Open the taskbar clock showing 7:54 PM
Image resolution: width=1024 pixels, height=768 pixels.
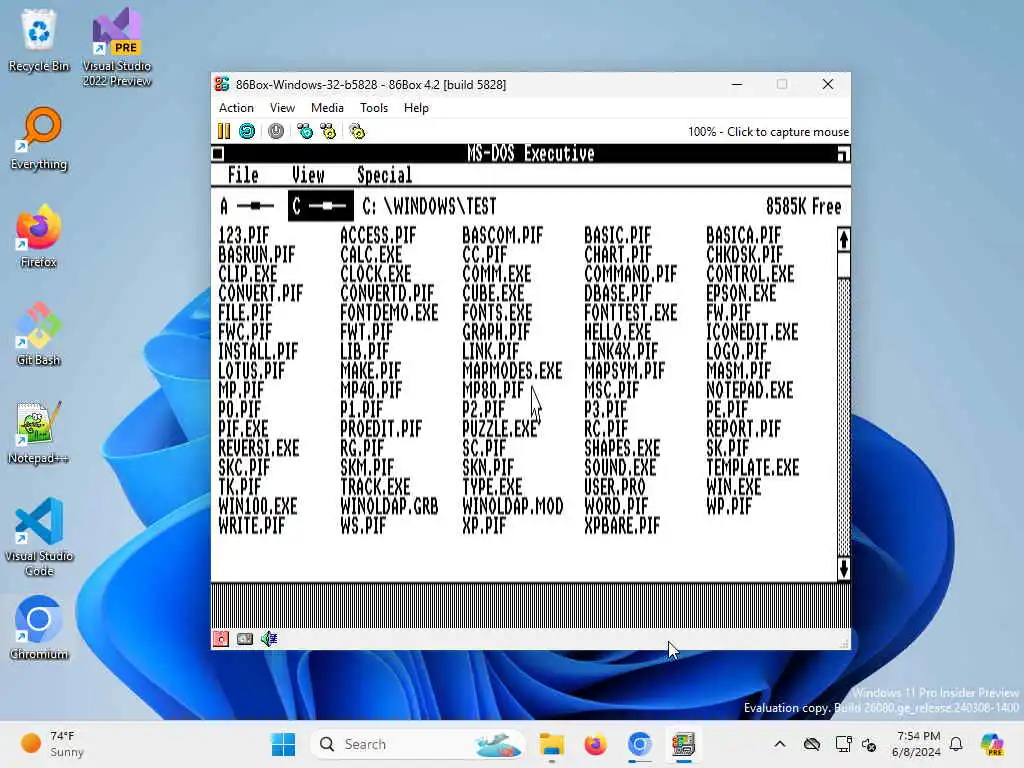[x=916, y=744]
